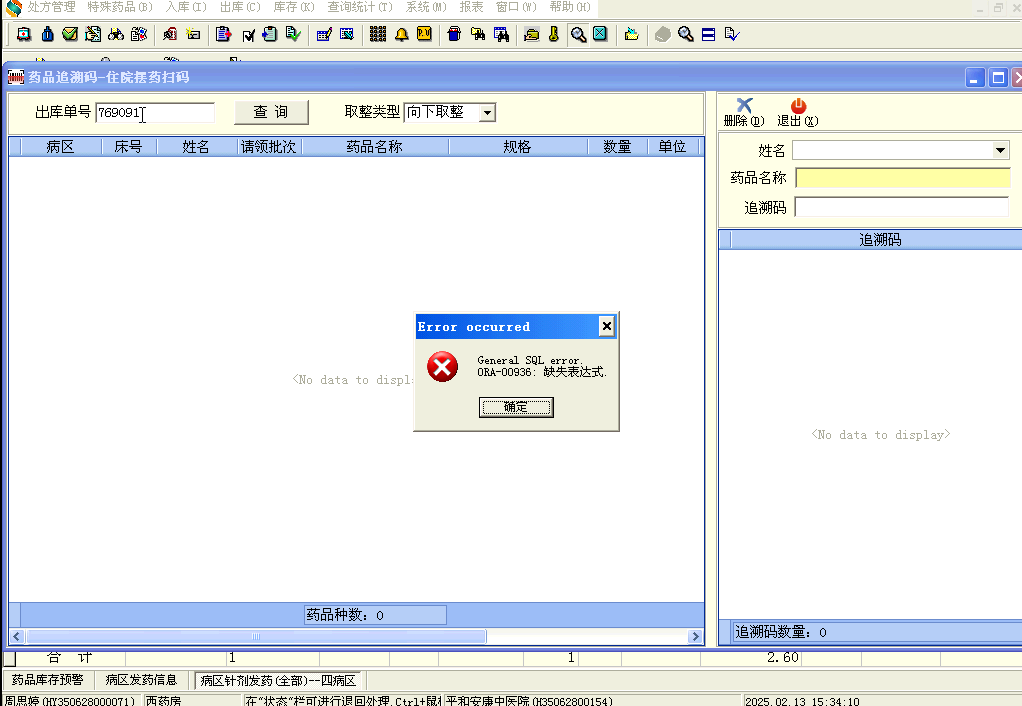Click the grey block toolbar icon
The height and width of the screenshot is (706, 1022).
662,34
